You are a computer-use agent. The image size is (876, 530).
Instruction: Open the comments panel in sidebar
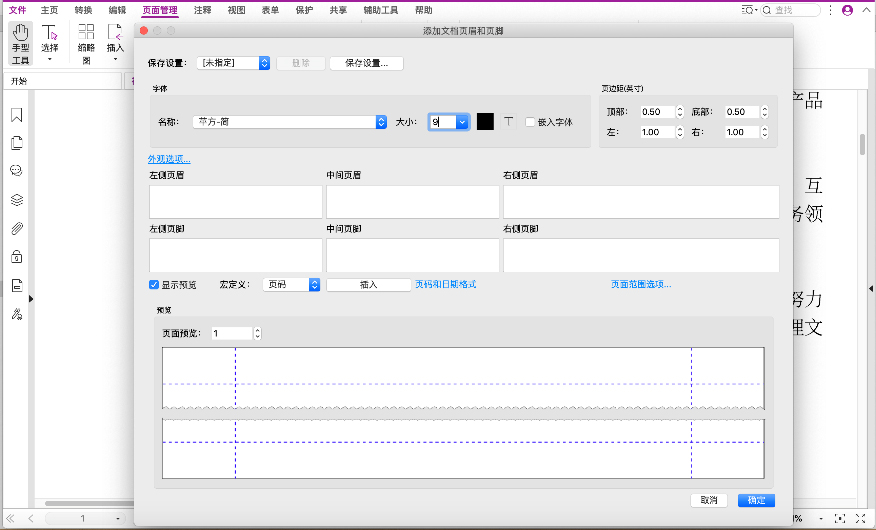click(x=17, y=171)
